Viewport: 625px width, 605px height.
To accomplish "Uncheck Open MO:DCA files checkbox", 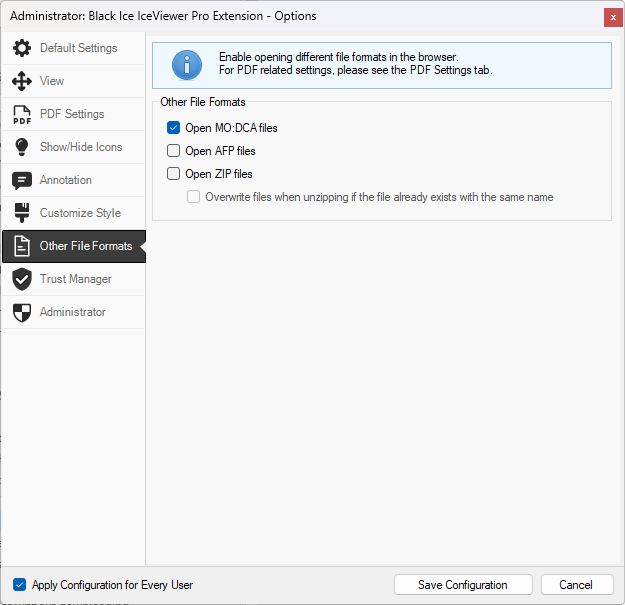I will [x=173, y=128].
